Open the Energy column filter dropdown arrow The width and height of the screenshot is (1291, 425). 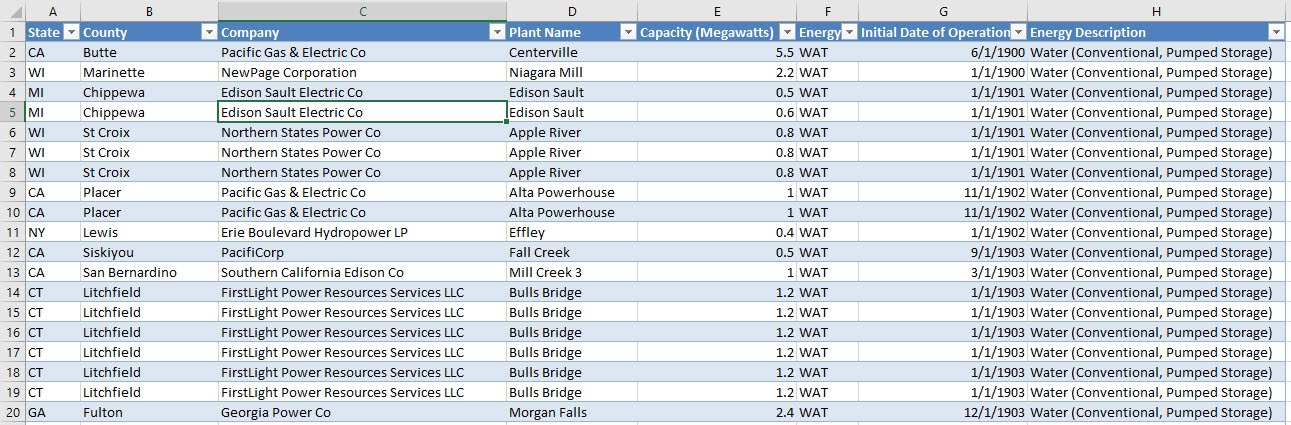[x=849, y=32]
